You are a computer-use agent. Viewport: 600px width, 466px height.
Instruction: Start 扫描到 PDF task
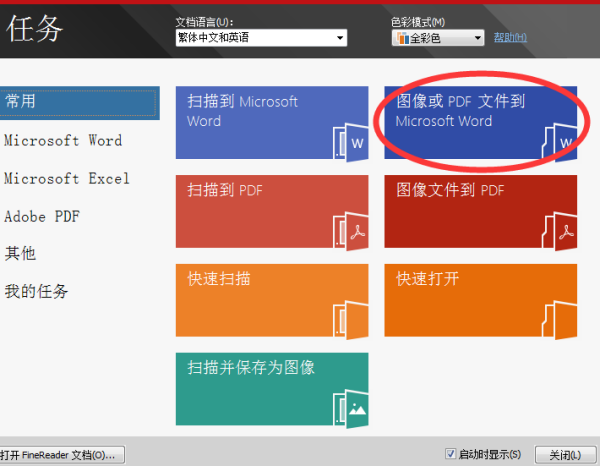pos(272,211)
